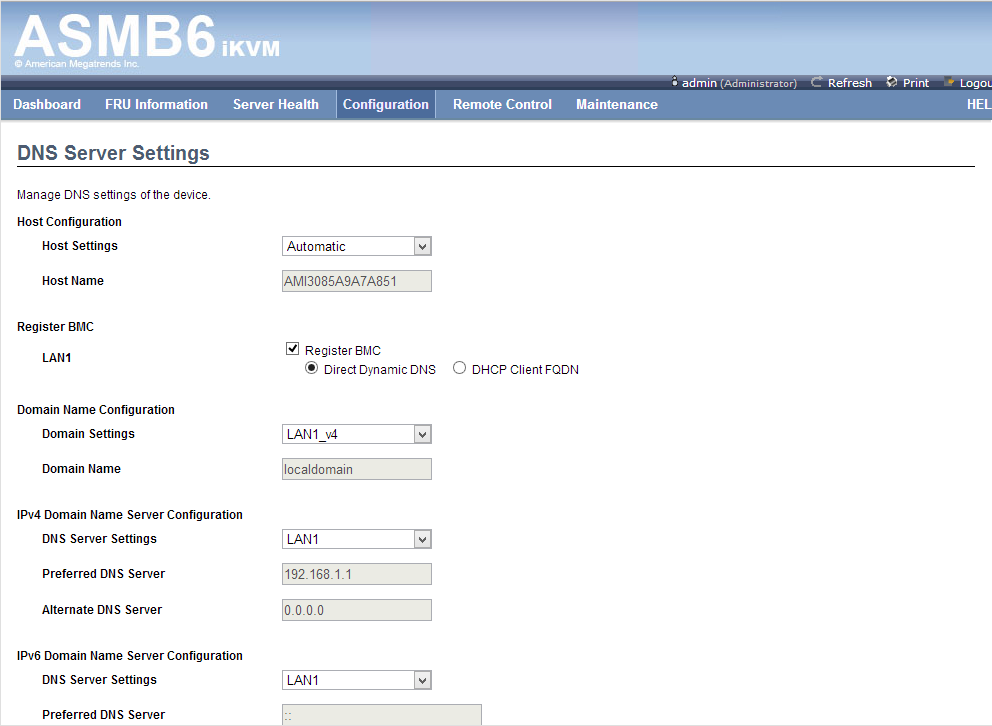The height and width of the screenshot is (726, 992).
Task: Click the Host Name input field
Action: tap(357, 281)
